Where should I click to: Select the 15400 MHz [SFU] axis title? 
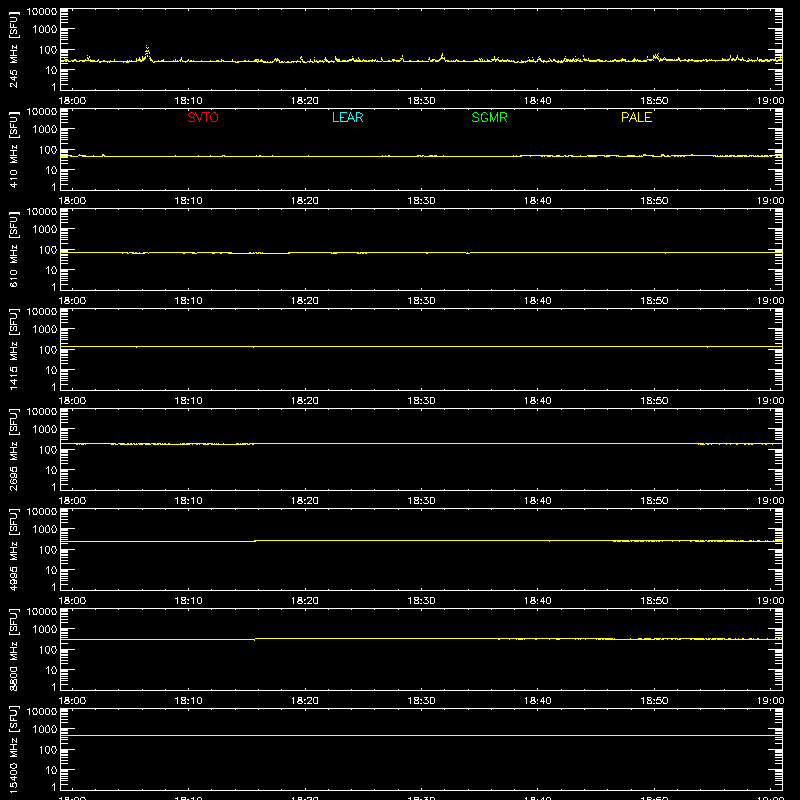[14, 749]
